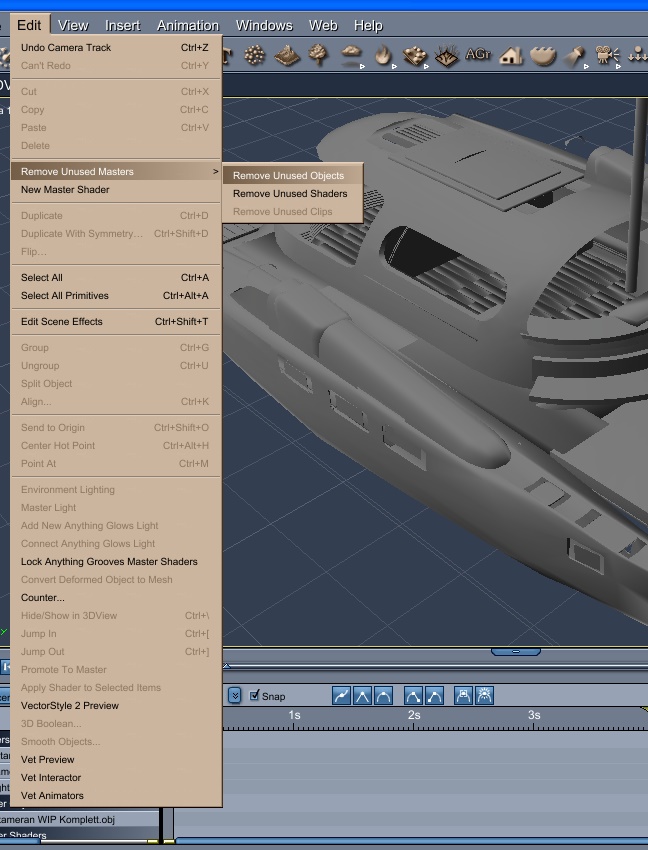Expand the double-chevron timeline options button
648x850 pixels.
tap(234, 696)
